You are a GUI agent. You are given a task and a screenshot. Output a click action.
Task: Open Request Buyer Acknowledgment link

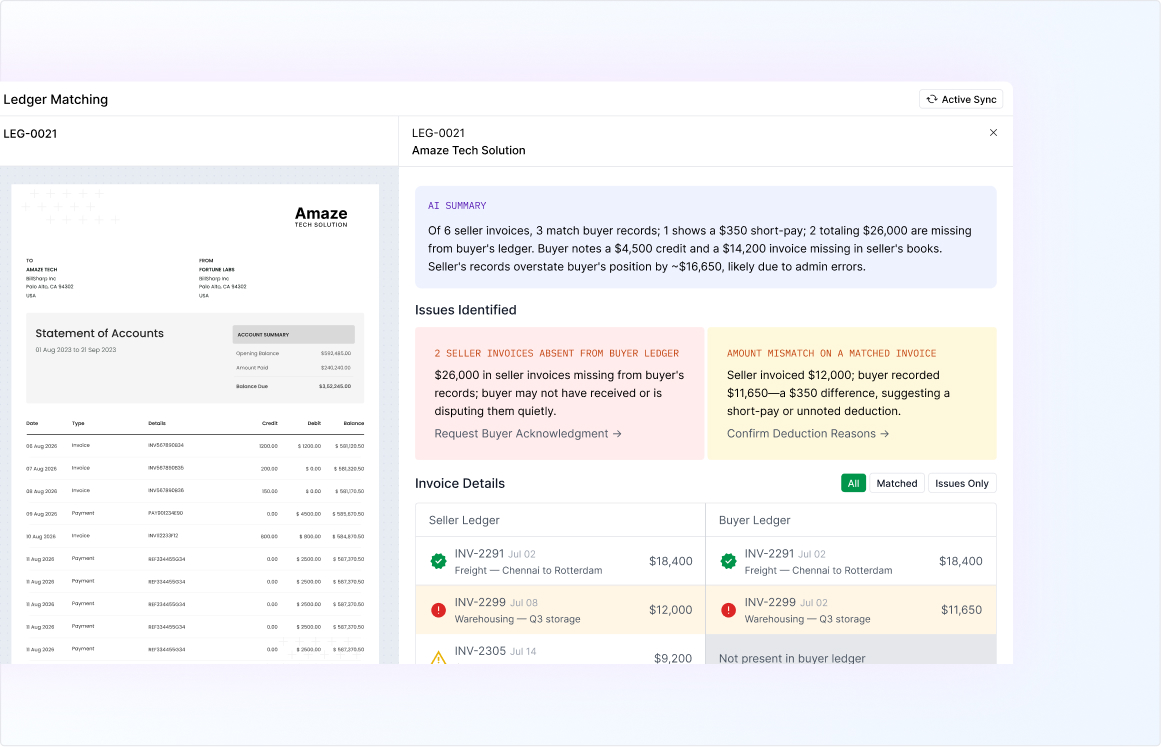(528, 434)
